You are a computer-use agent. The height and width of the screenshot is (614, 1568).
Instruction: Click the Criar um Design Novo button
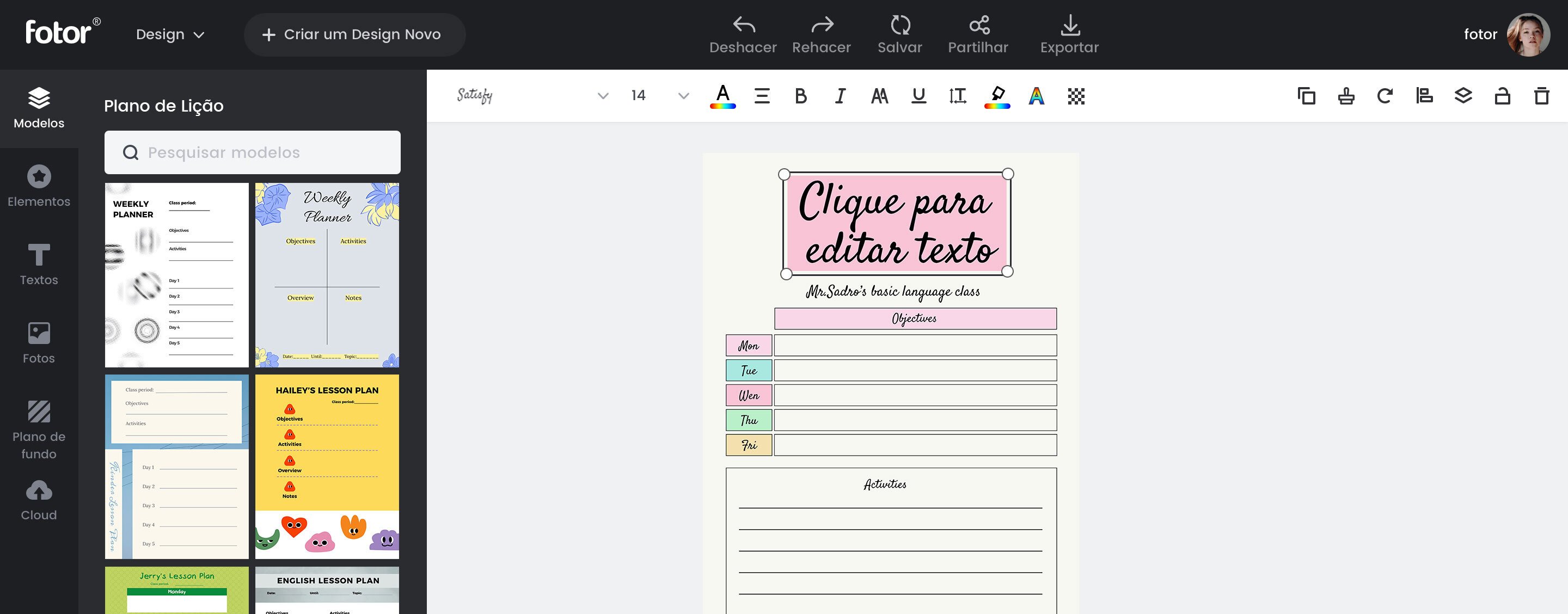[x=355, y=35]
